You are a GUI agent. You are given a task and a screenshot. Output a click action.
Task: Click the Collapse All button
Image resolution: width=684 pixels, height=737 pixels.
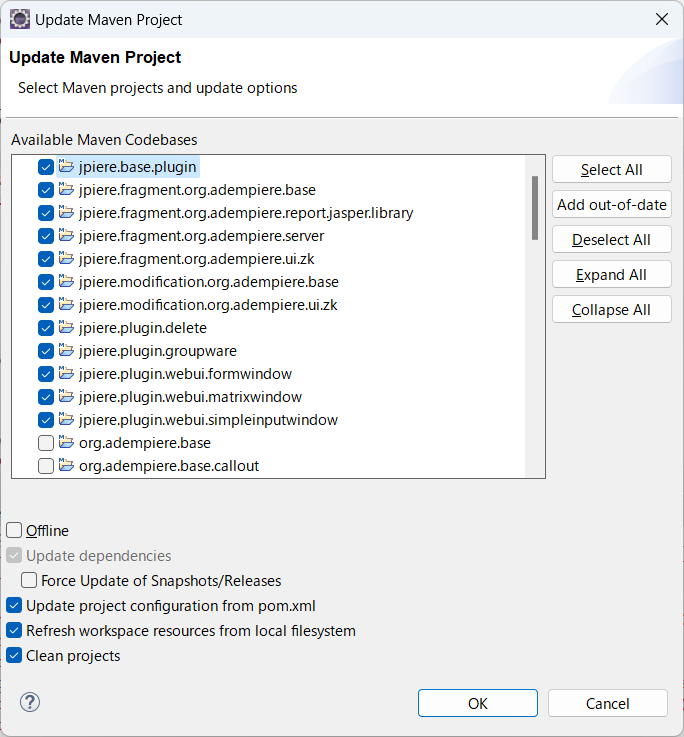pos(612,310)
